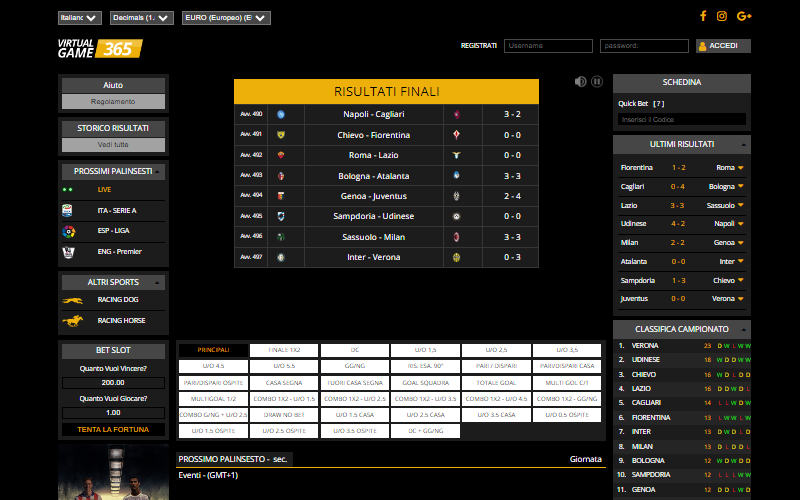Open the Instagram social icon

pos(721,16)
